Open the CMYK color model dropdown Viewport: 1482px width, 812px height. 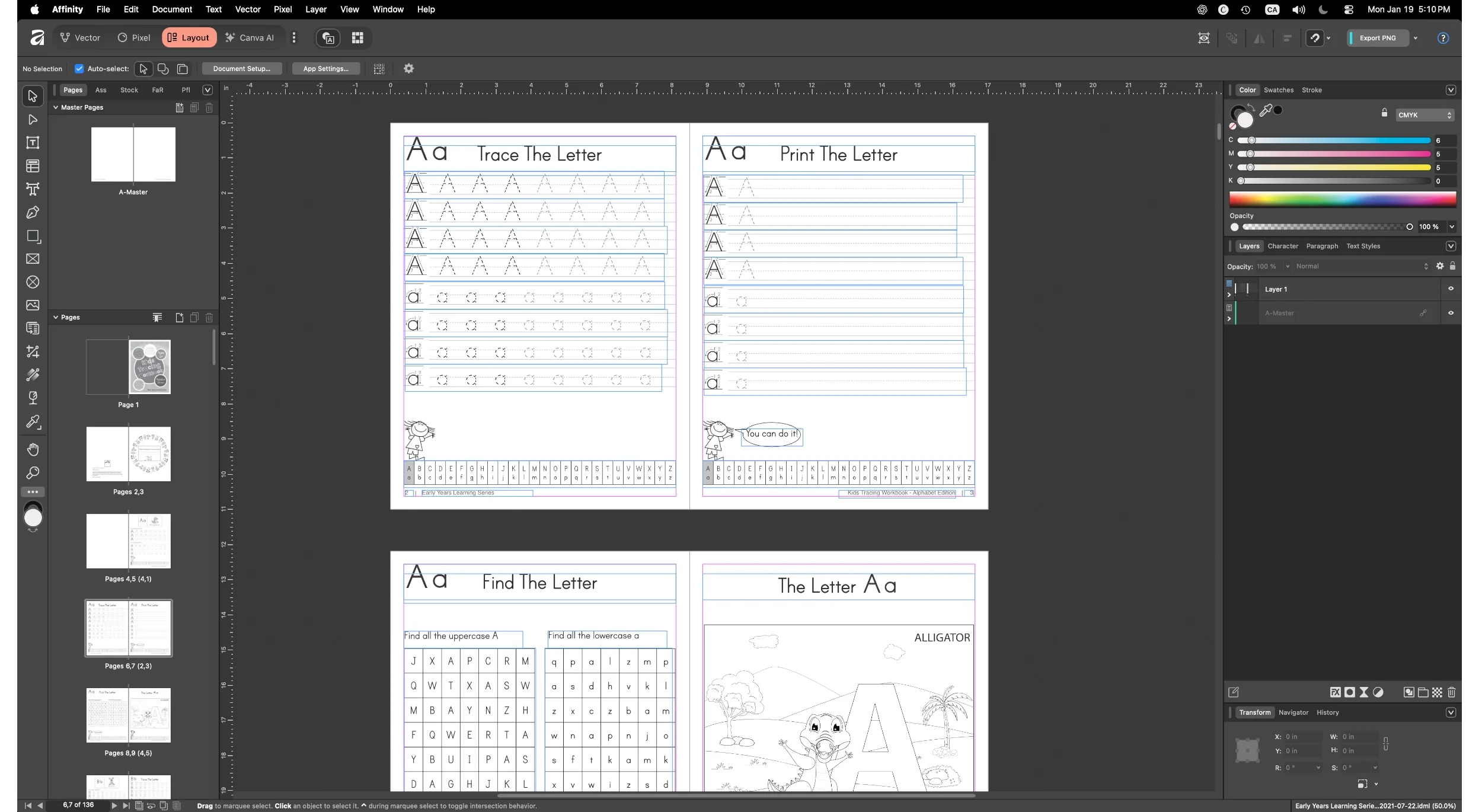(1423, 114)
